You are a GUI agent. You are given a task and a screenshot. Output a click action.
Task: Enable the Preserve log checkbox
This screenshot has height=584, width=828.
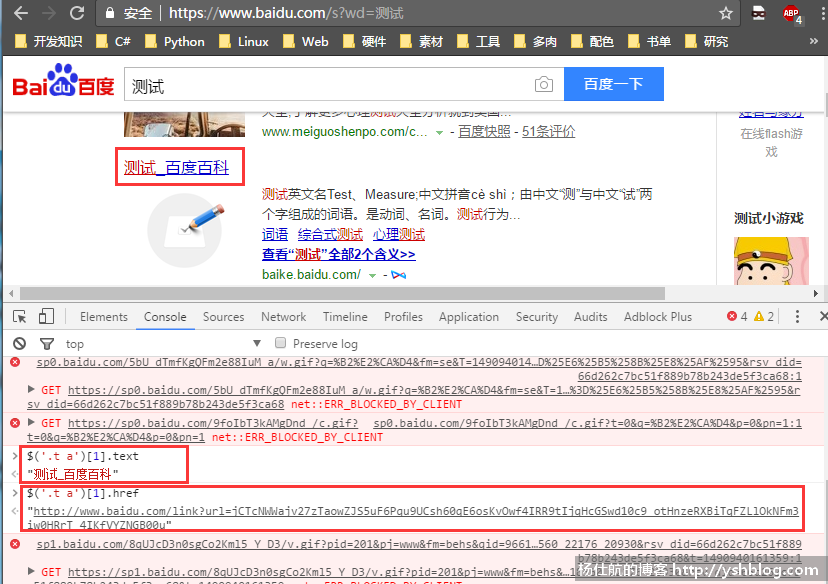pos(280,343)
